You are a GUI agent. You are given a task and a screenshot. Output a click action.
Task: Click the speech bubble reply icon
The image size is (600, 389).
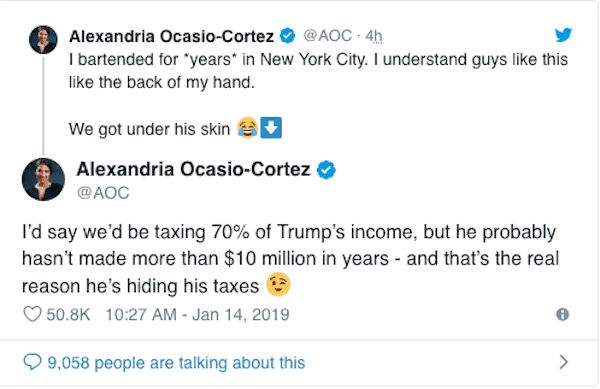point(32,362)
